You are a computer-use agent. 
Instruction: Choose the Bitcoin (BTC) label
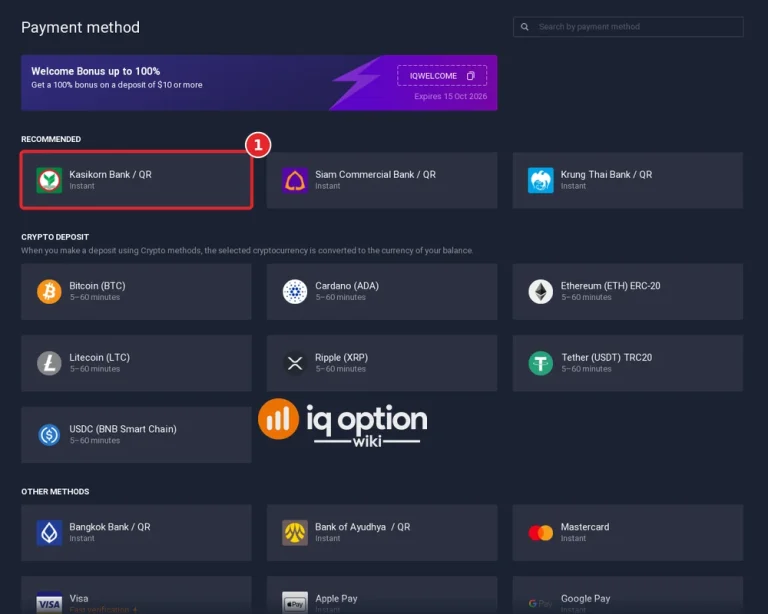(x=97, y=286)
